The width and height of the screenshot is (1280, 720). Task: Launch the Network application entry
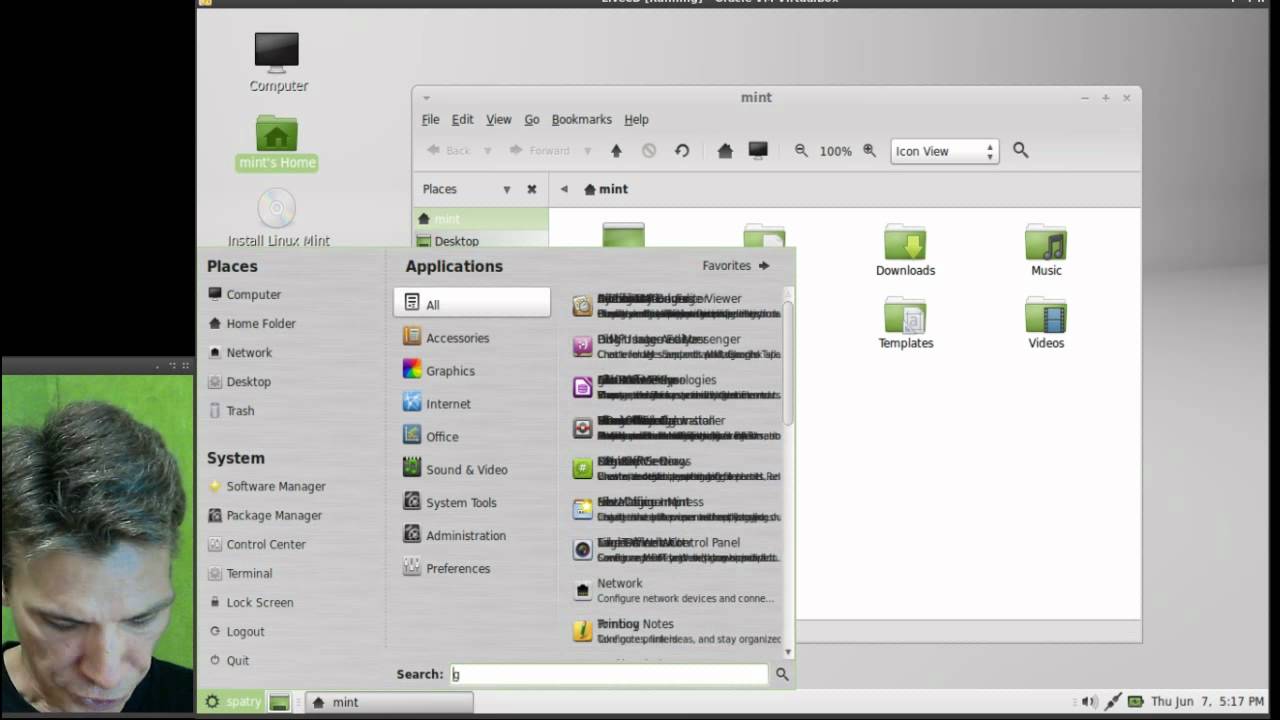(675, 590)
